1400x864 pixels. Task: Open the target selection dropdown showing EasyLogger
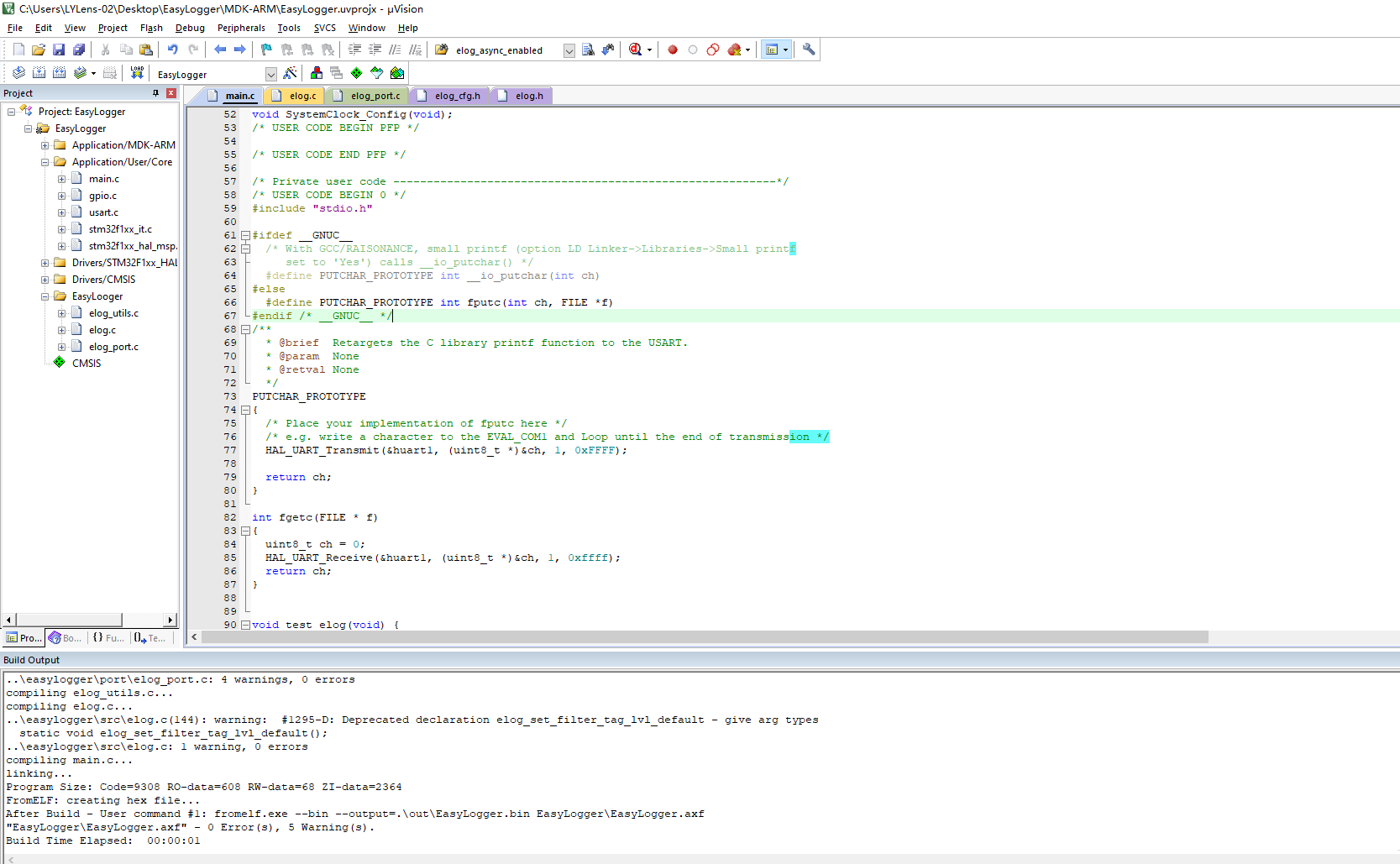point(270,74)
